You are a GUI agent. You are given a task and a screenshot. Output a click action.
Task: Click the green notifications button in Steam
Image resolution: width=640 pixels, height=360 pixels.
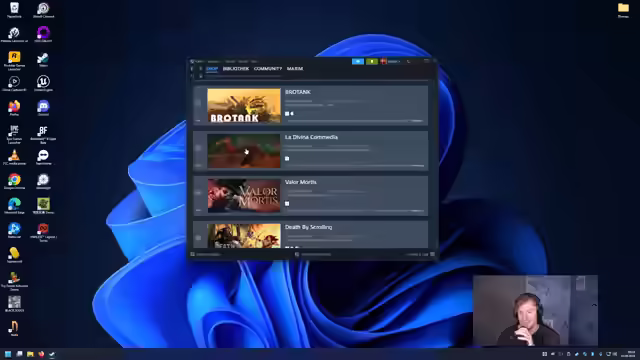(x=372, y=61)
